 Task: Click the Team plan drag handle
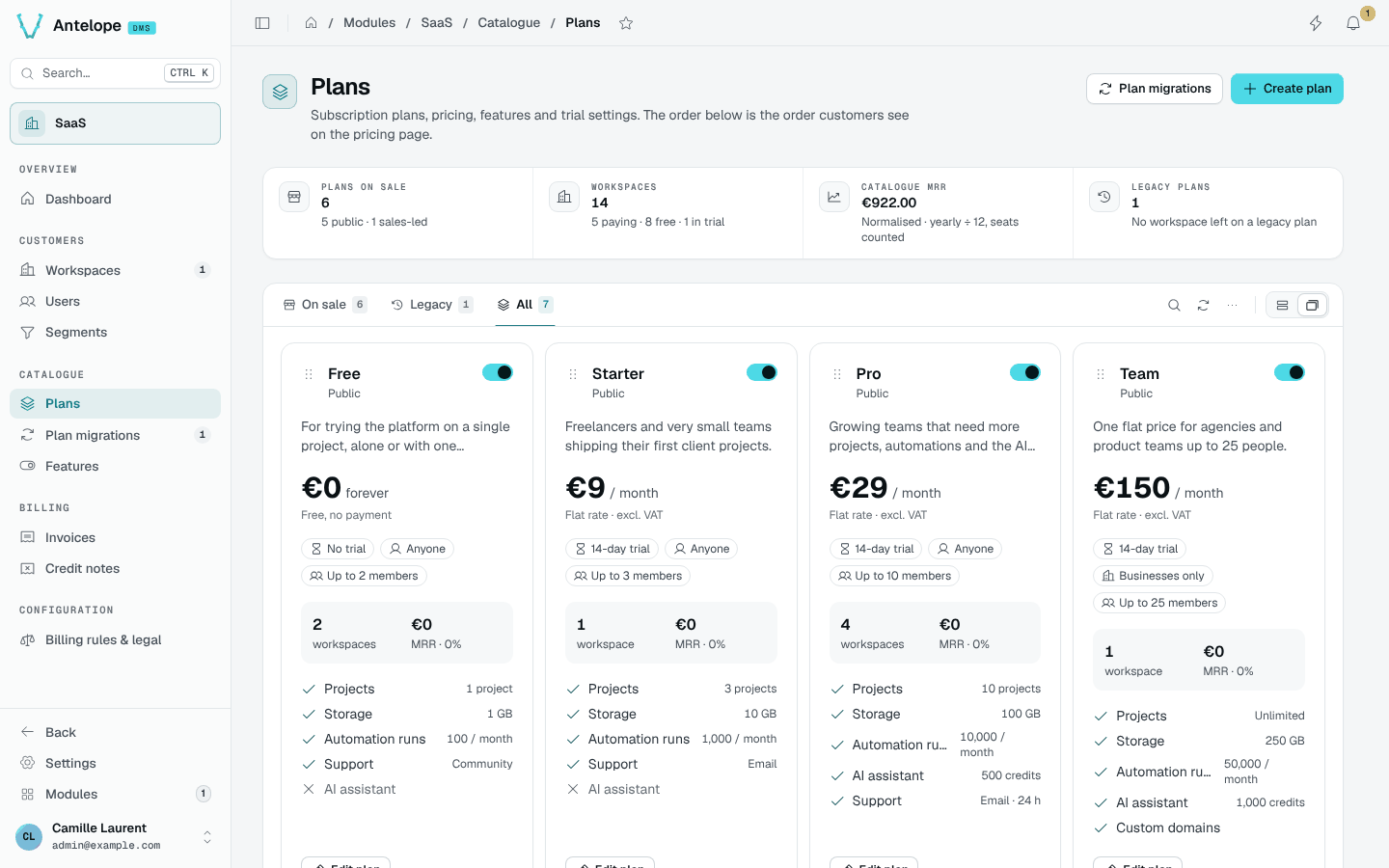coord(1101,374)
